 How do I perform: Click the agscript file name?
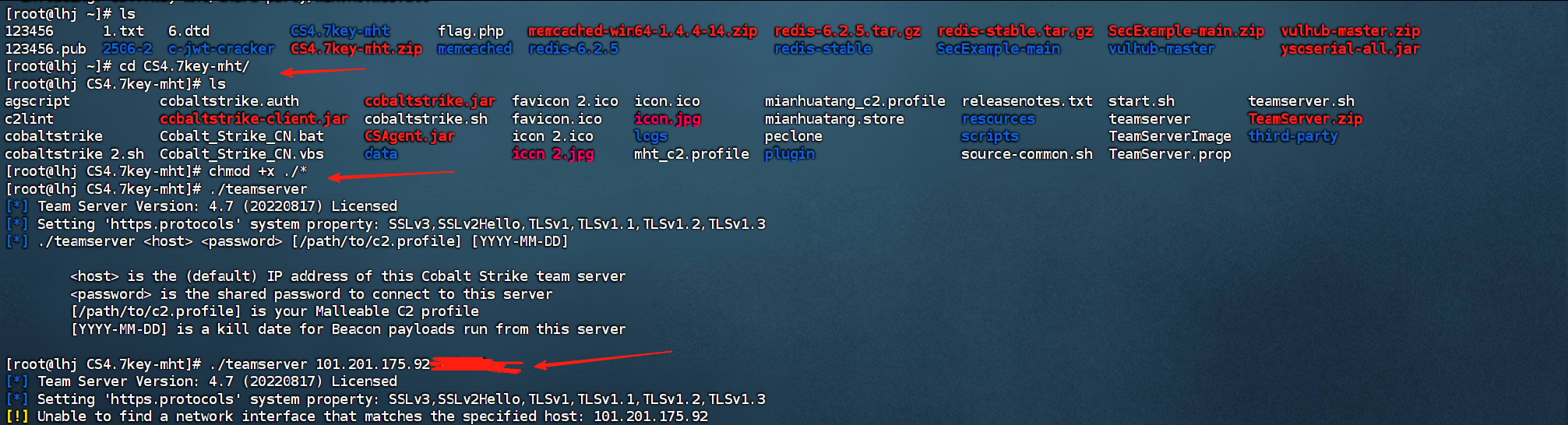point(37,101)
